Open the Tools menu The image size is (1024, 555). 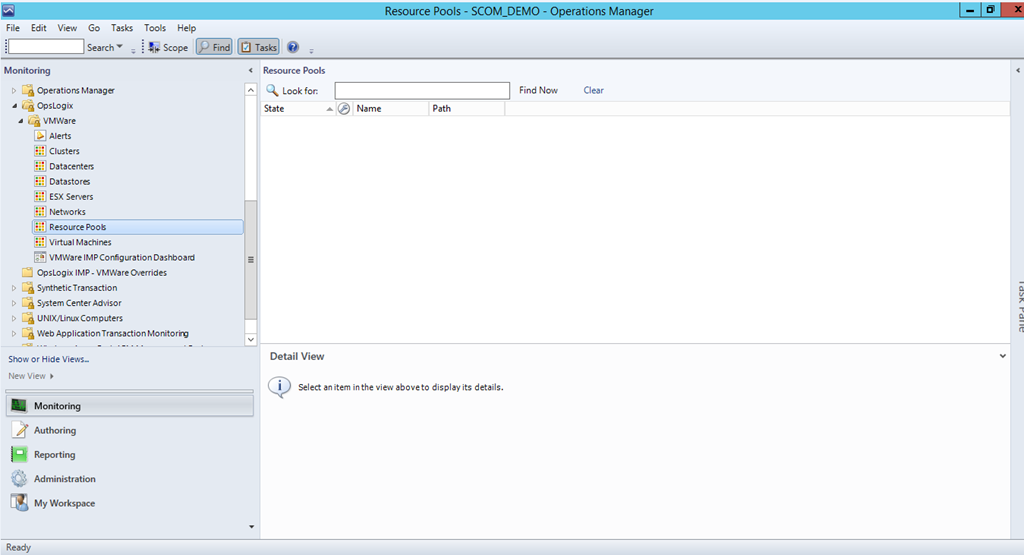(x=155, y=28)
